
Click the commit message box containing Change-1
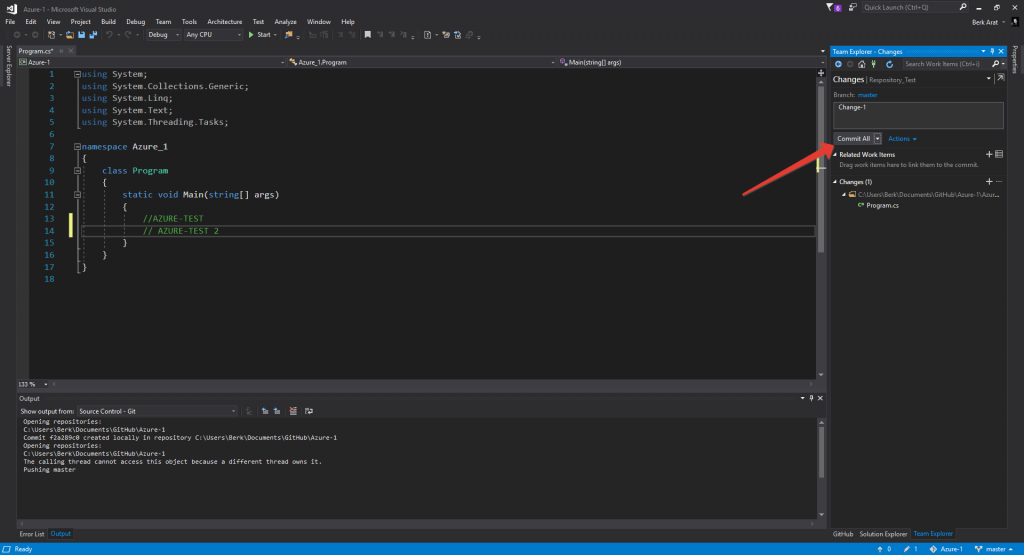(x=918, y=116)
